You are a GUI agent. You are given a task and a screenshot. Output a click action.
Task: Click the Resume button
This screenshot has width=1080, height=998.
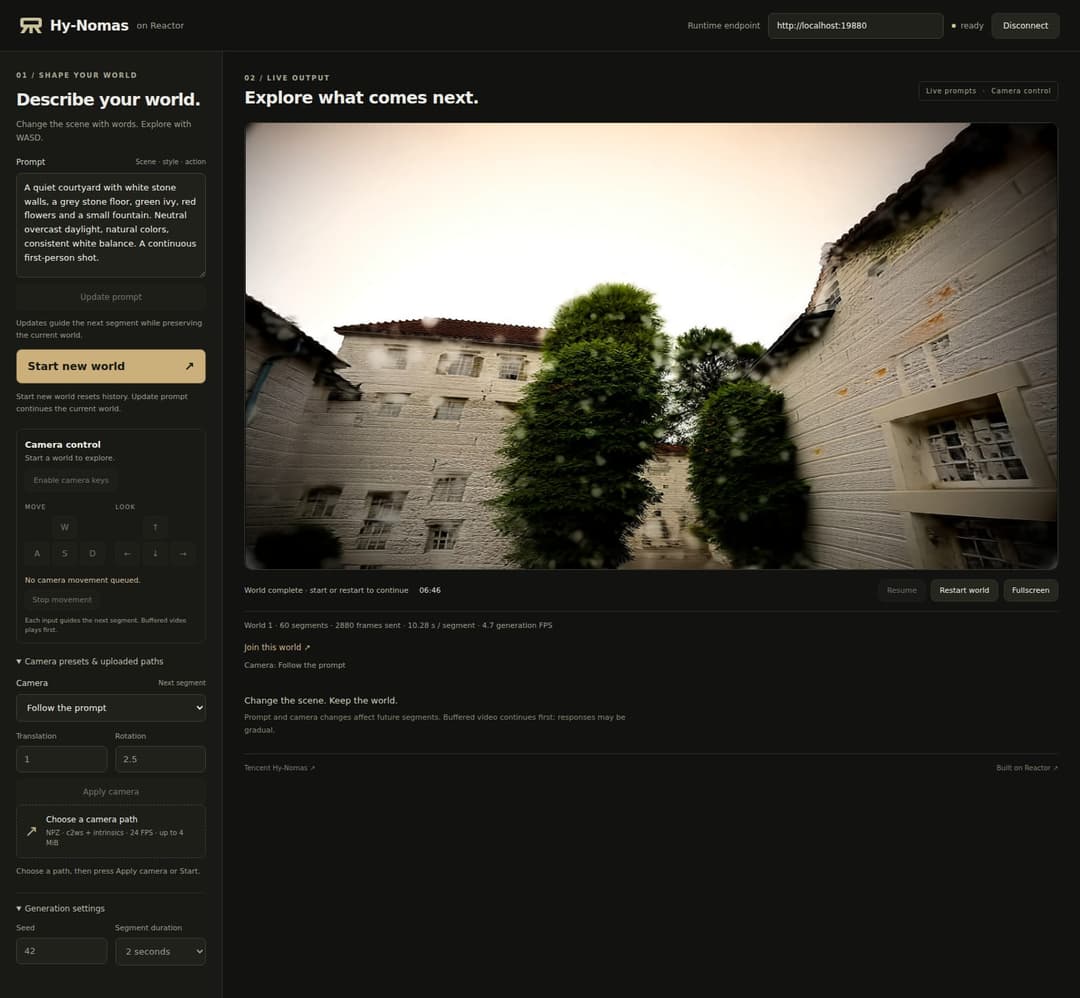(x=902, y=590)
